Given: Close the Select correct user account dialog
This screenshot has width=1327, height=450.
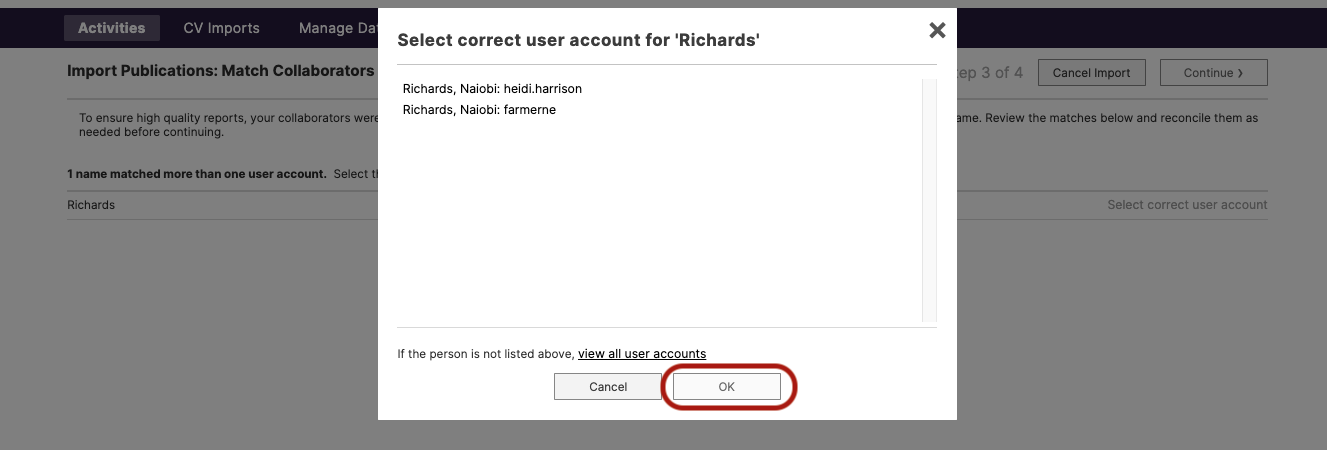Looking at the screenshot, I should (x=937, y=30).
